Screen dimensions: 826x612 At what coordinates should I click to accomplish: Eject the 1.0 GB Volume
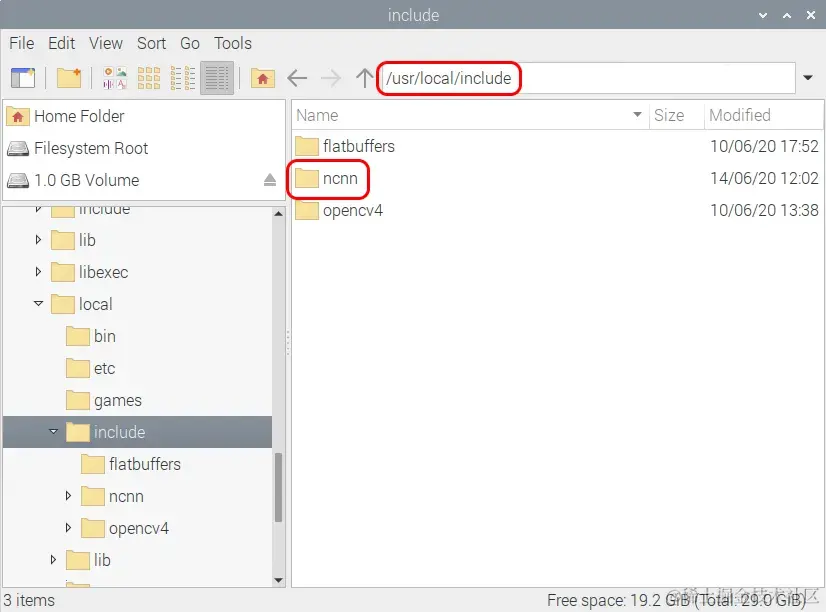270,180
